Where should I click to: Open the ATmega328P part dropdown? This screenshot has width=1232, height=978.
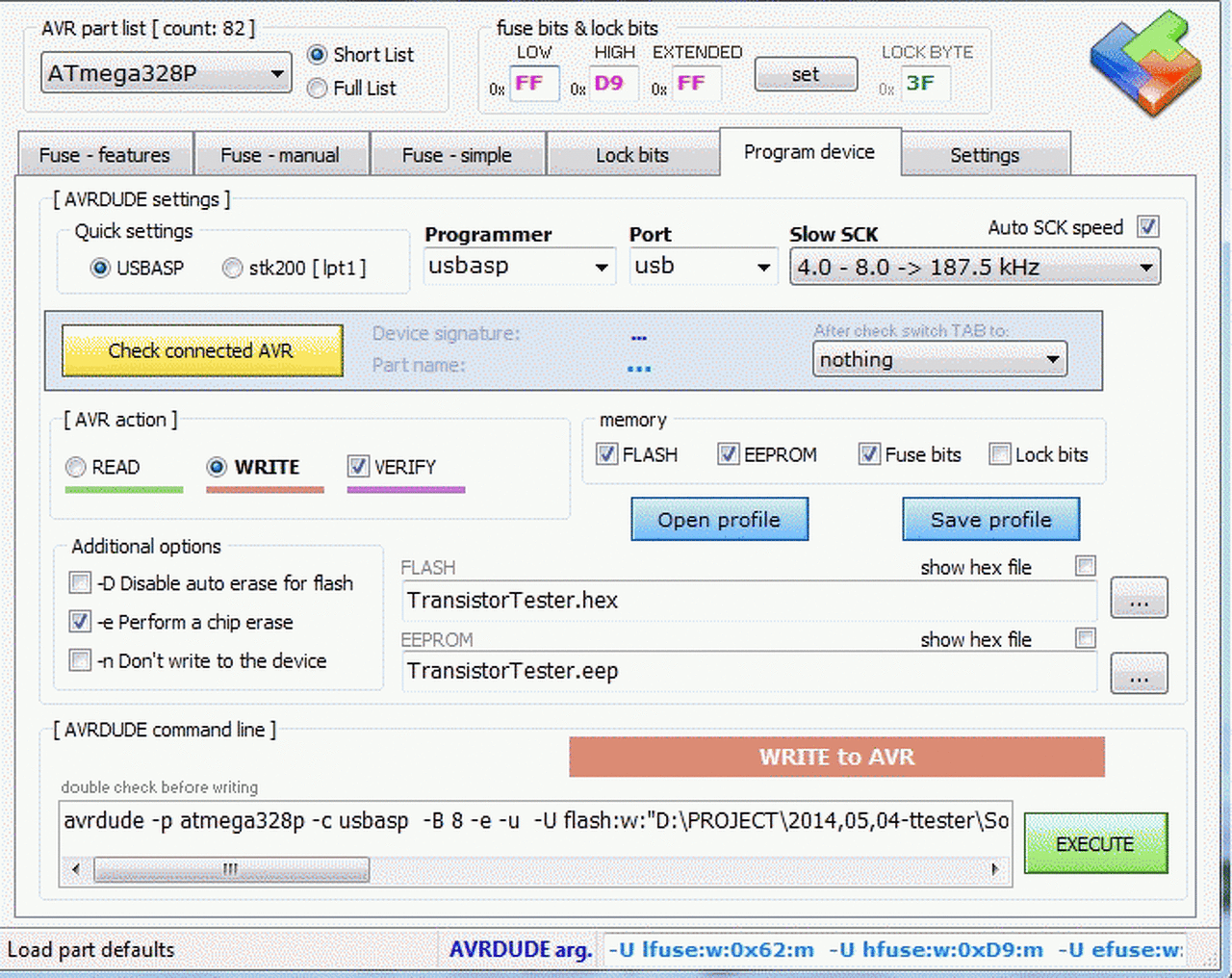click(167, 73)
